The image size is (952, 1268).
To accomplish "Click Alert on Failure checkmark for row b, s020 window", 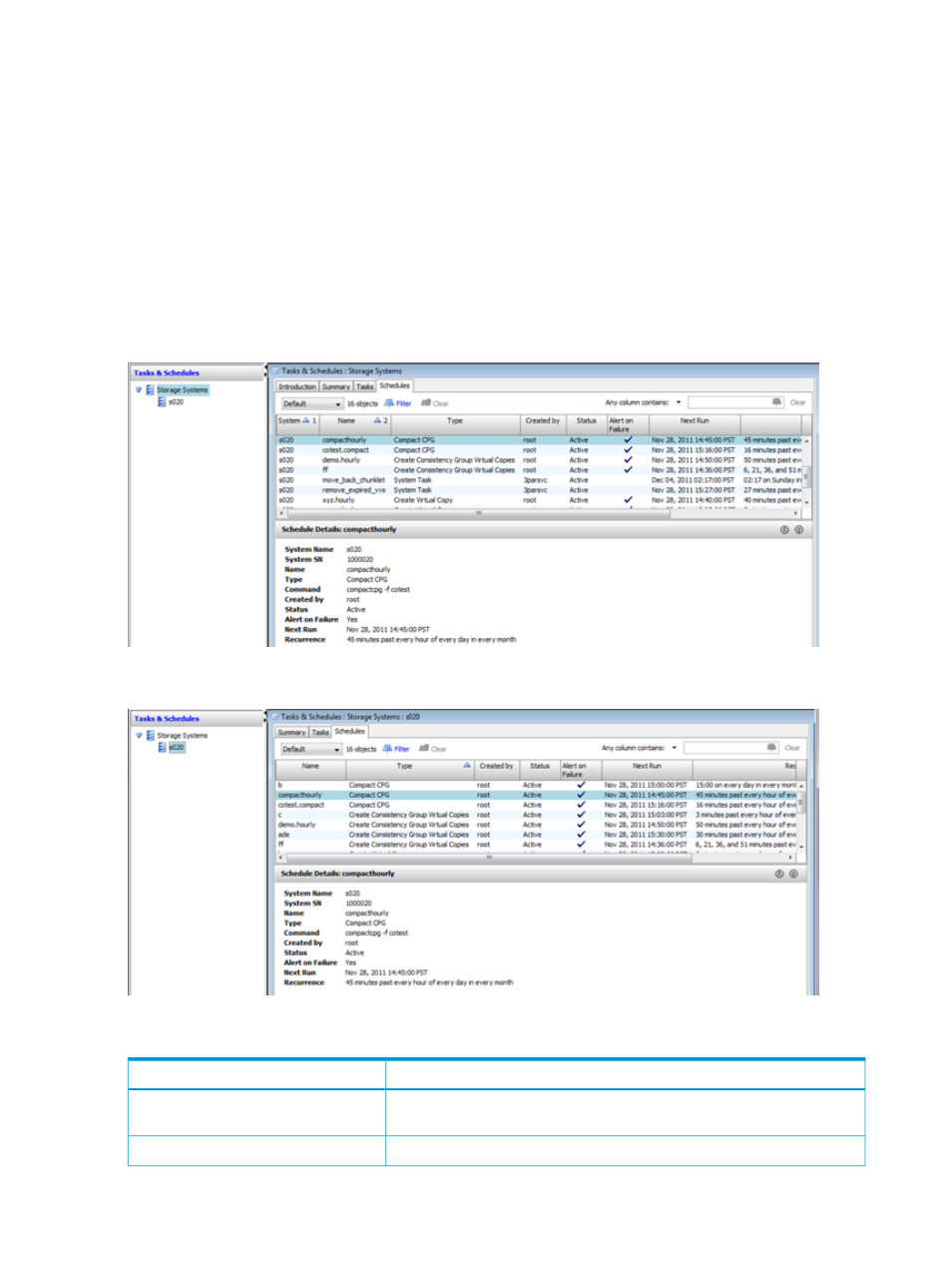I will coord(581,785).
